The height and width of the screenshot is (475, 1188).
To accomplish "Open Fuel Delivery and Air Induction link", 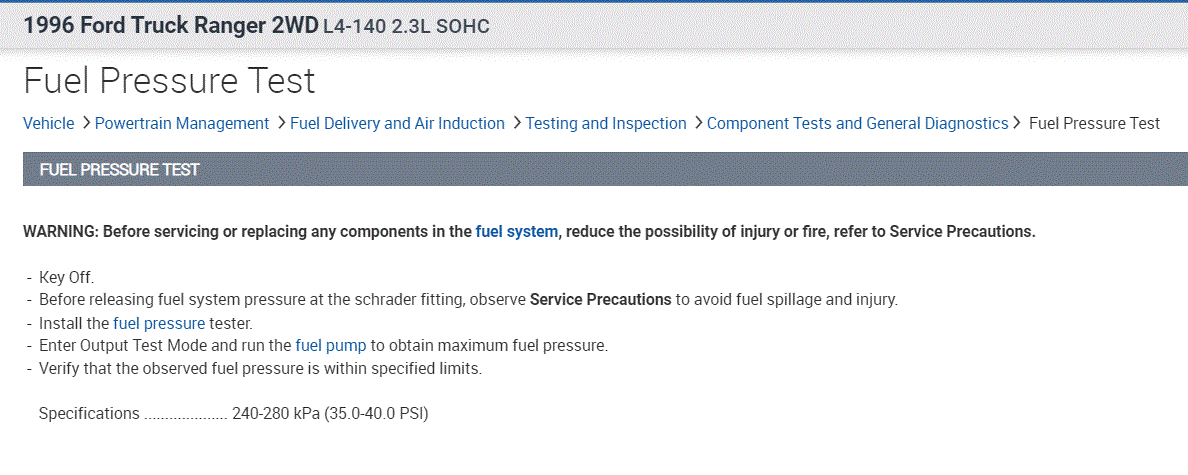I will coord(397,123).
